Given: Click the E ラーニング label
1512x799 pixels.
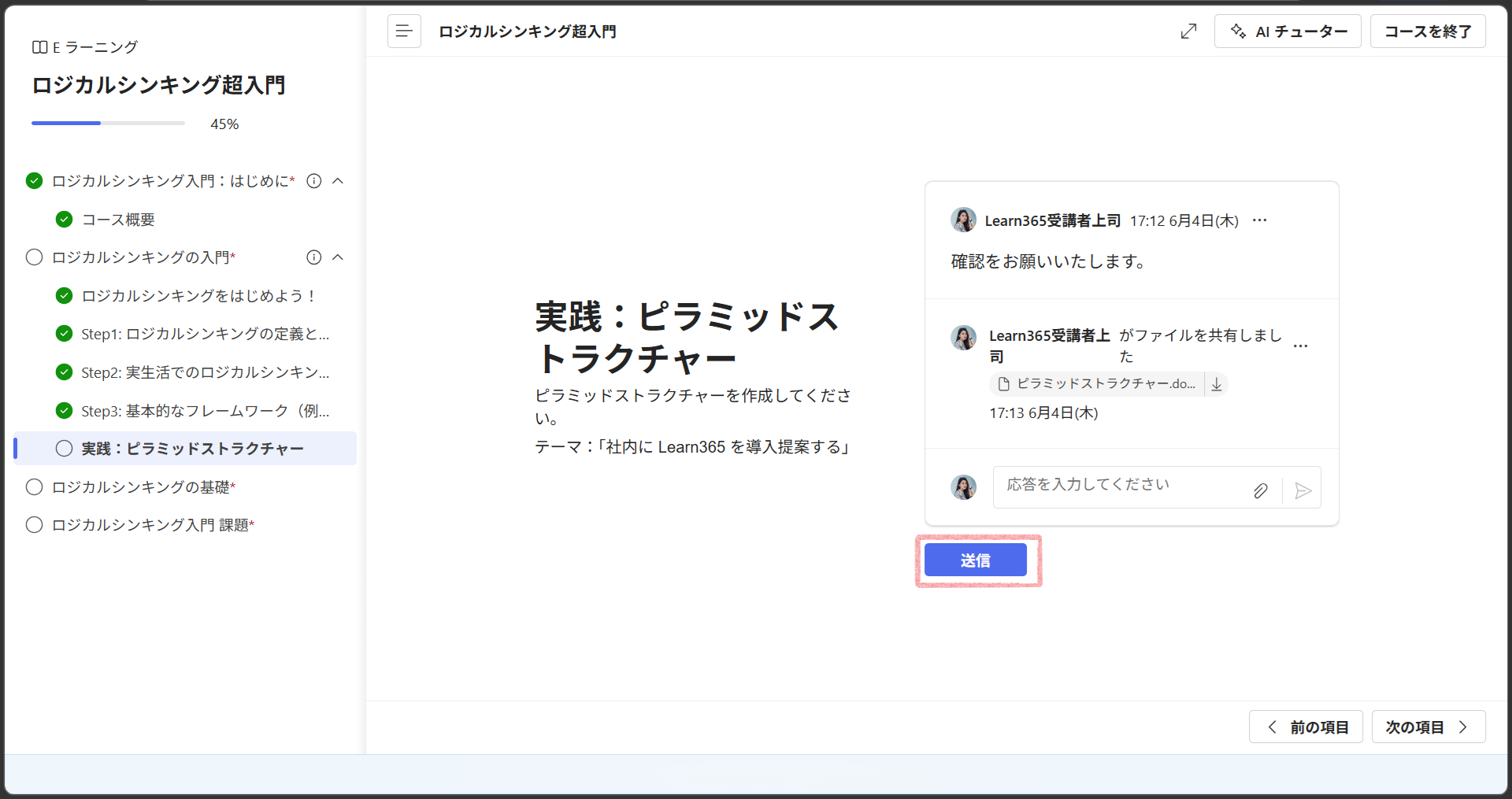Looking at the screenshot, I should click(95, 47).
